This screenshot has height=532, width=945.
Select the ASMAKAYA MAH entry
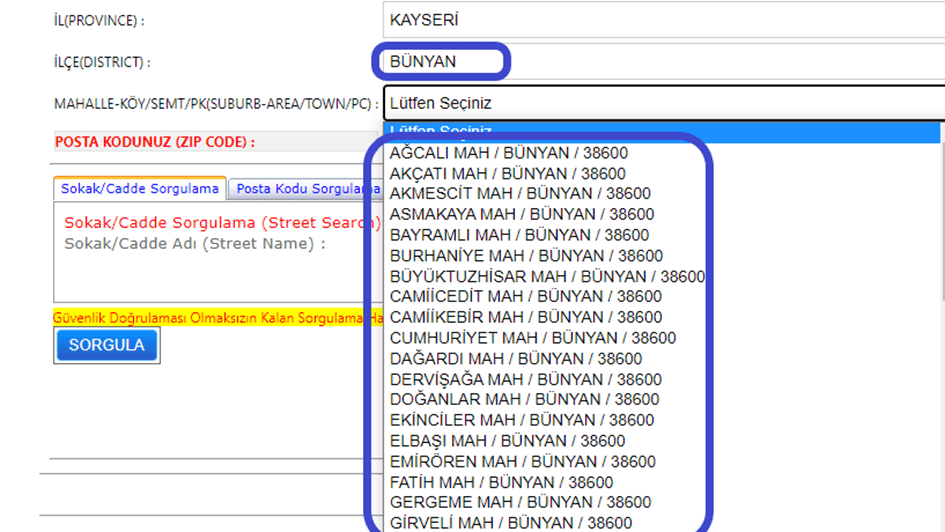pos(522,214)
